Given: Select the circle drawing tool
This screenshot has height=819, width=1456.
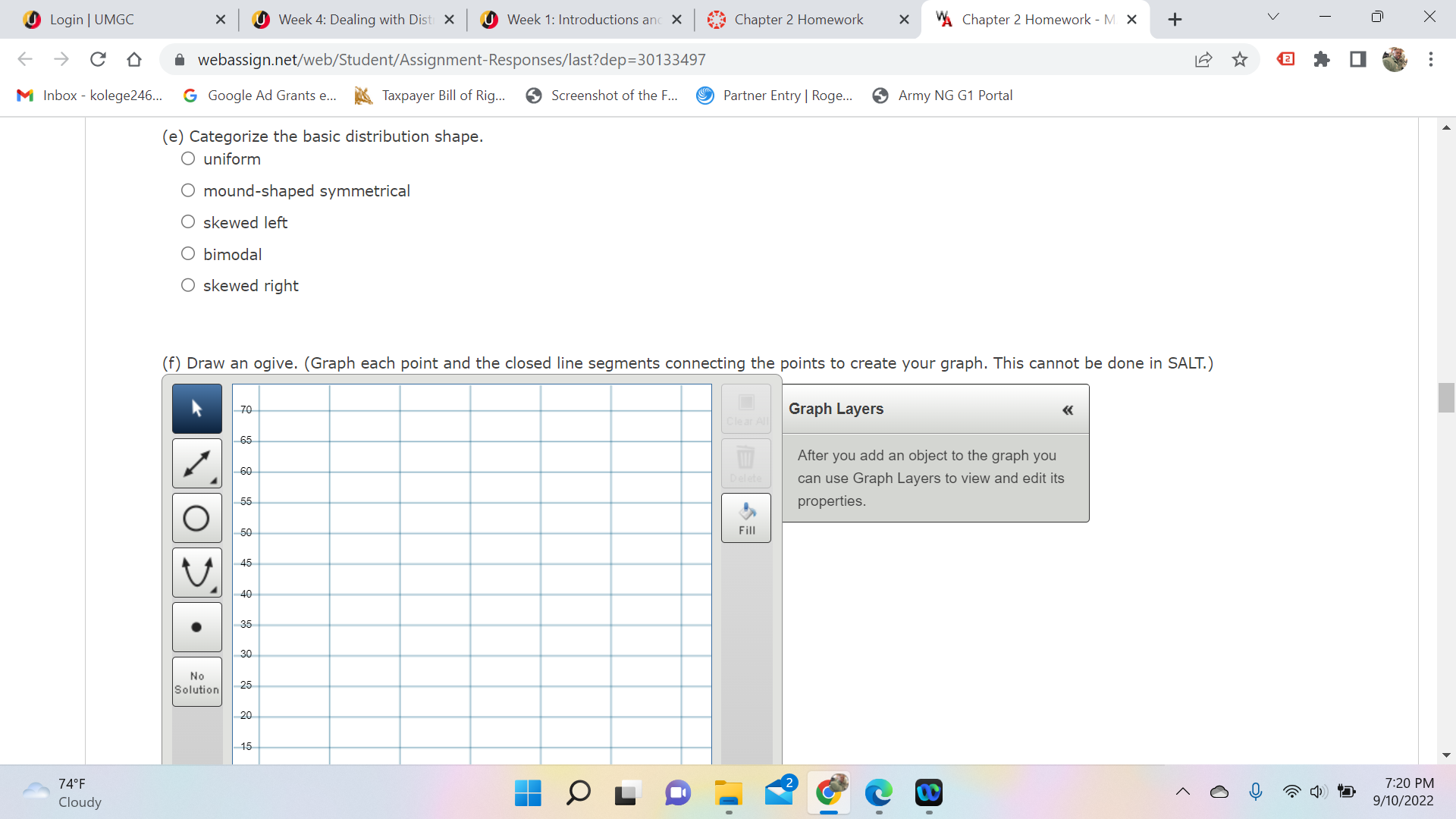Looking at the screenshot, I should click(196, 518).
